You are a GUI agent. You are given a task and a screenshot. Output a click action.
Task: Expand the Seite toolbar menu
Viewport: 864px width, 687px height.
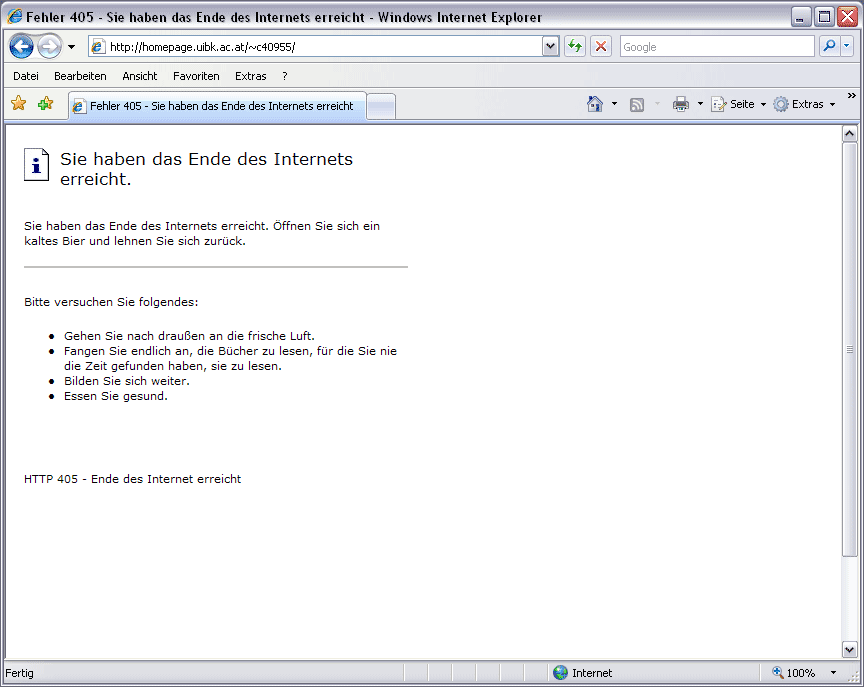[738, 104]
